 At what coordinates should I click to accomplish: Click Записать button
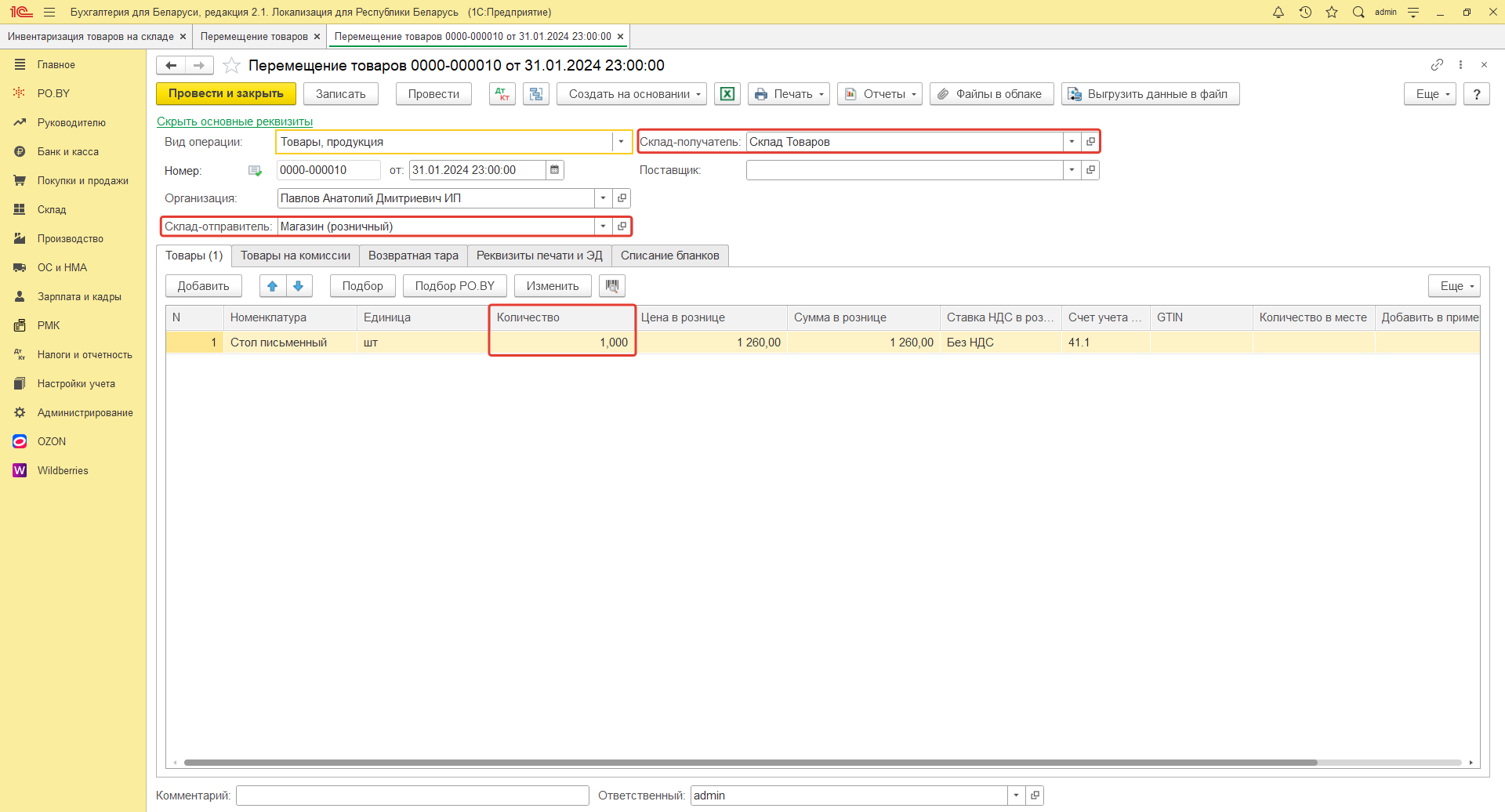(x=341, y=94)
